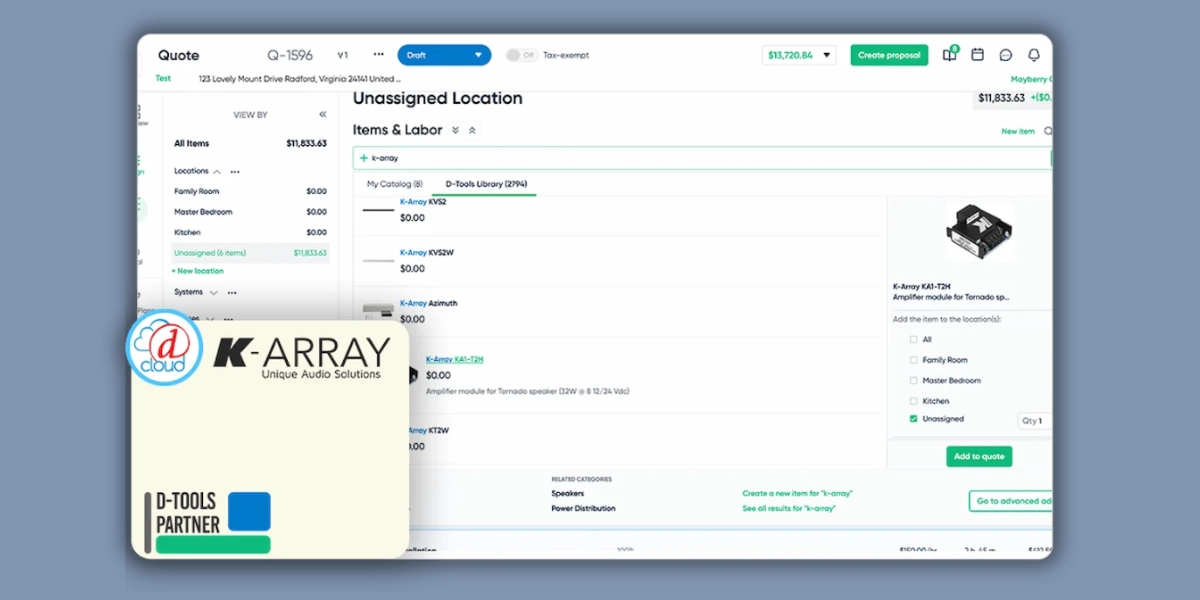
Task: Open the Power Distribution related category
Action: coord(584,508)
